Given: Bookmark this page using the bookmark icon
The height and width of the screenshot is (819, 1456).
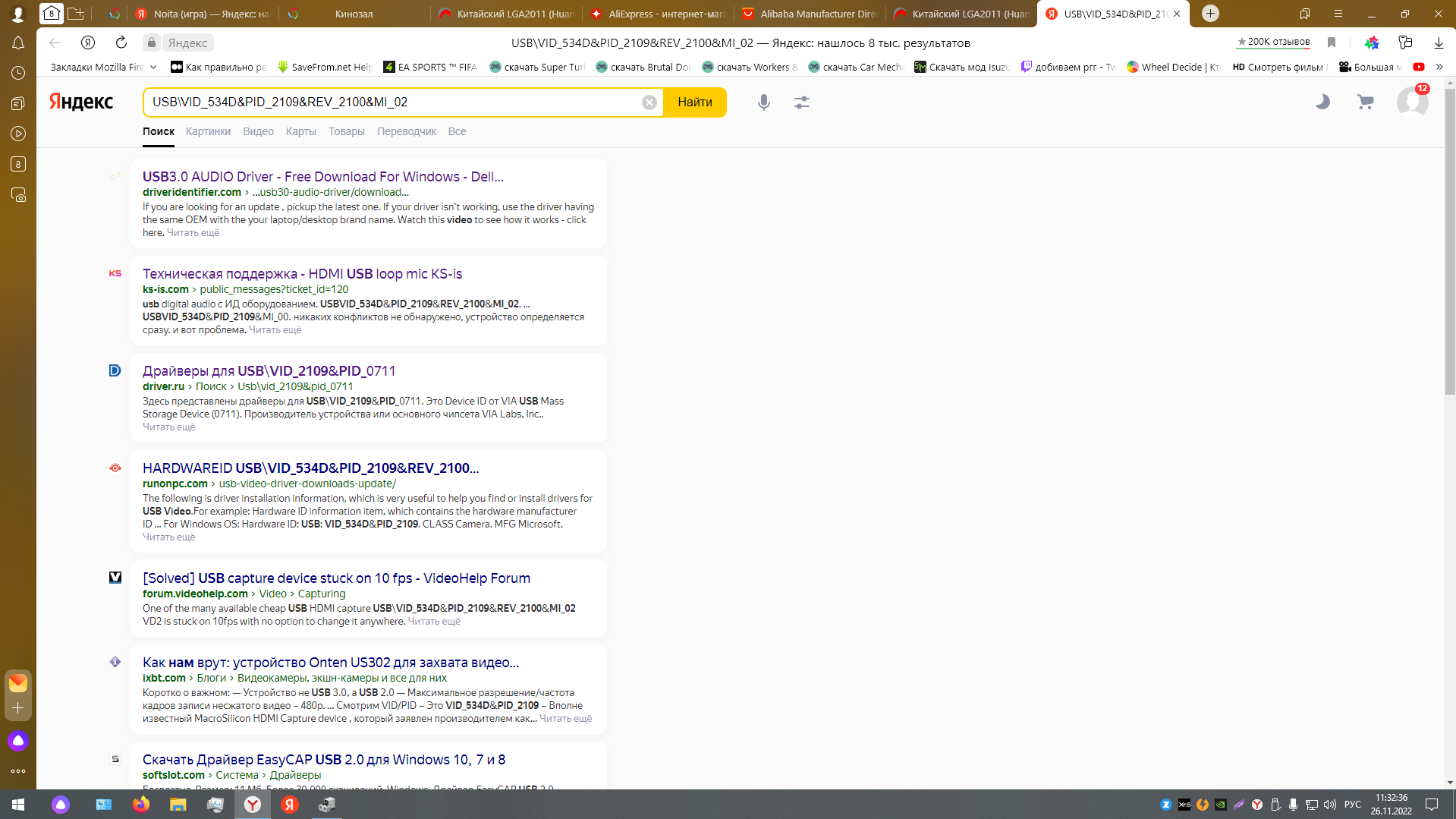Looking at the screenshot, I should click(x=1332, y=43).
